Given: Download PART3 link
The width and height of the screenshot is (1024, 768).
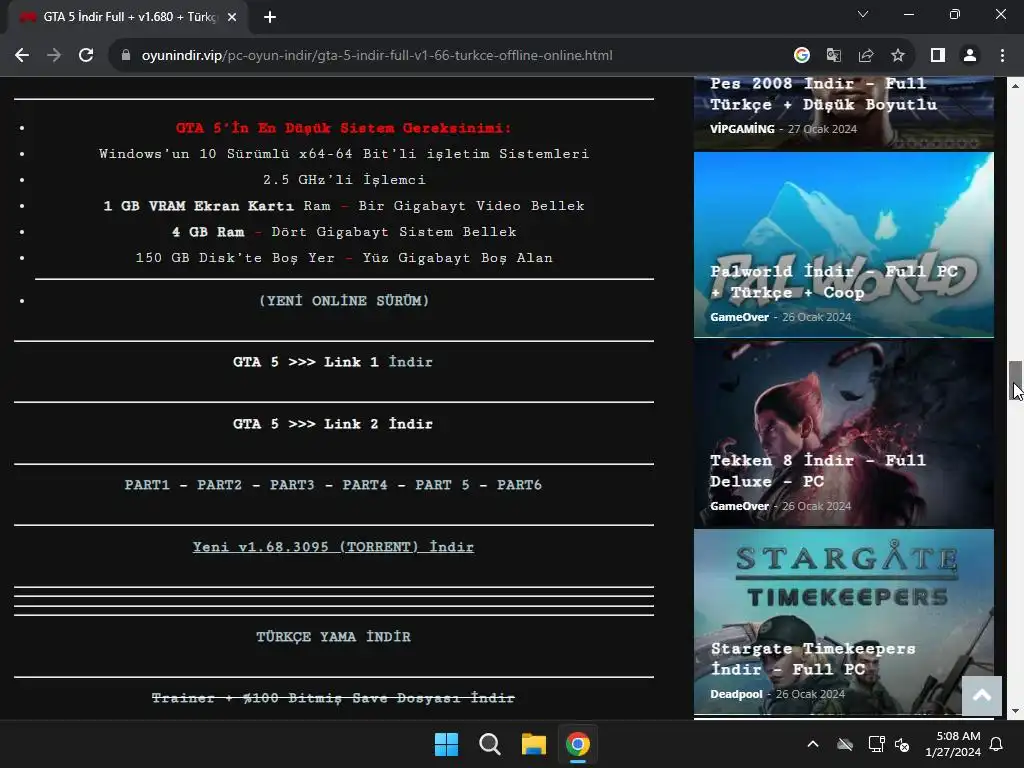Looking at the screenshot, I should tap(292, 485).
